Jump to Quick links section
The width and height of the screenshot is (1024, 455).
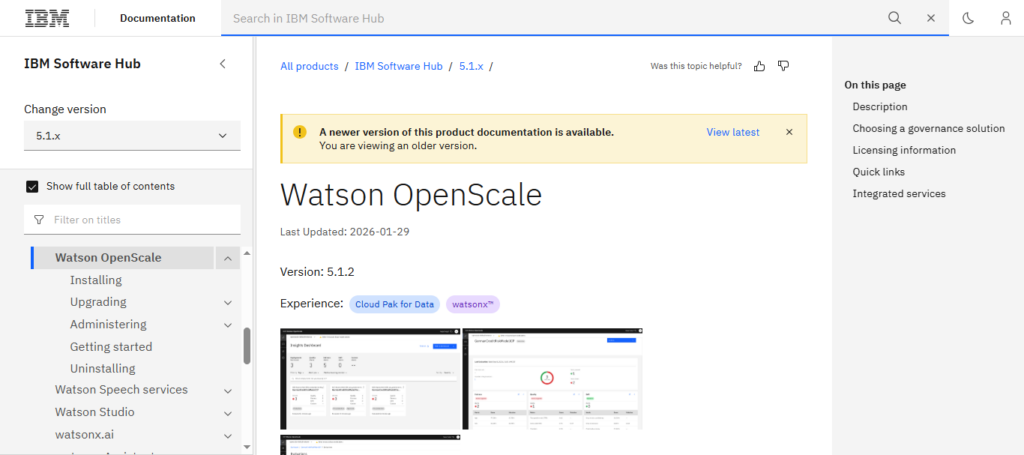(x=878, y=172)
